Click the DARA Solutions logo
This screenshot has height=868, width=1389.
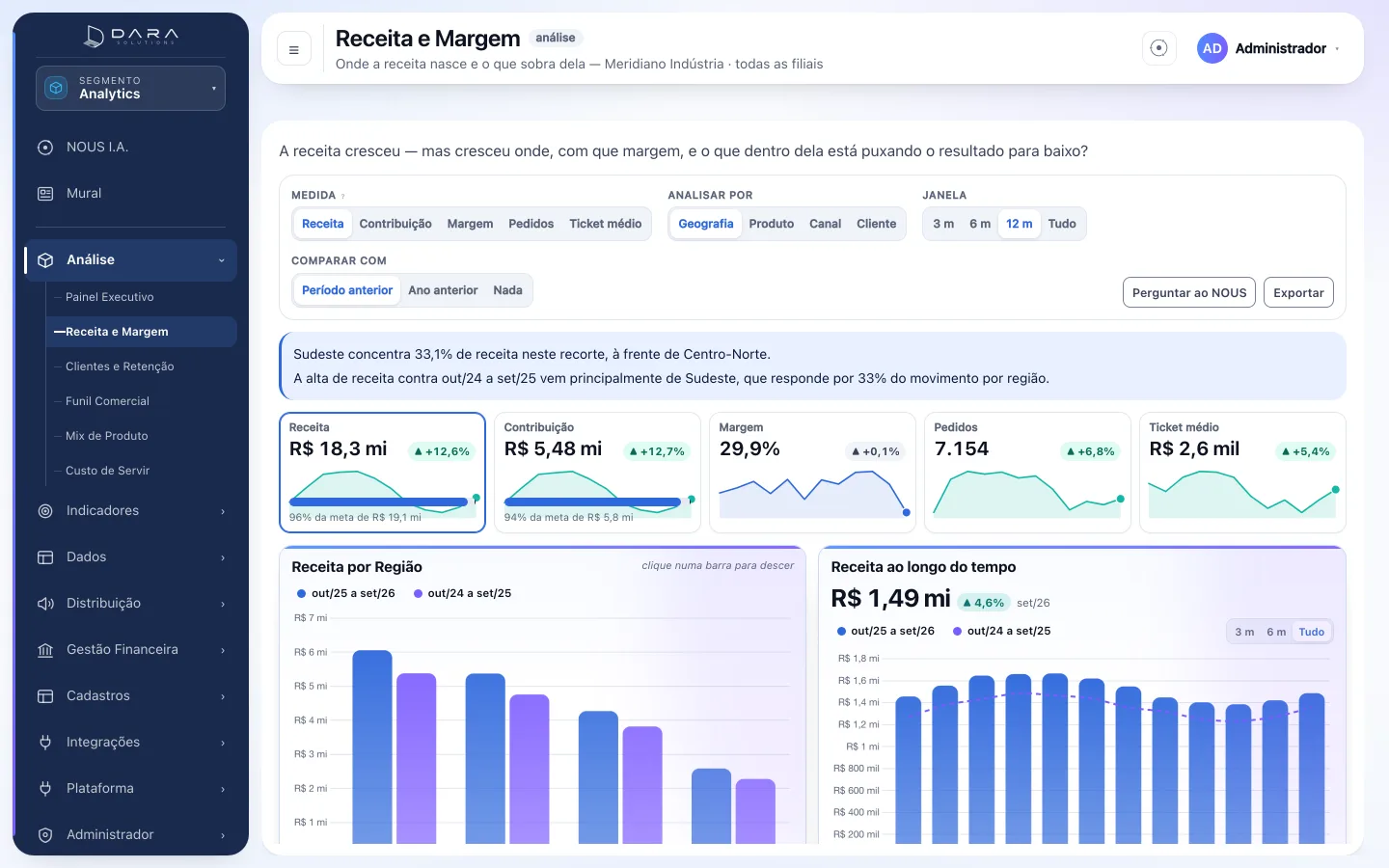(131, 37)
